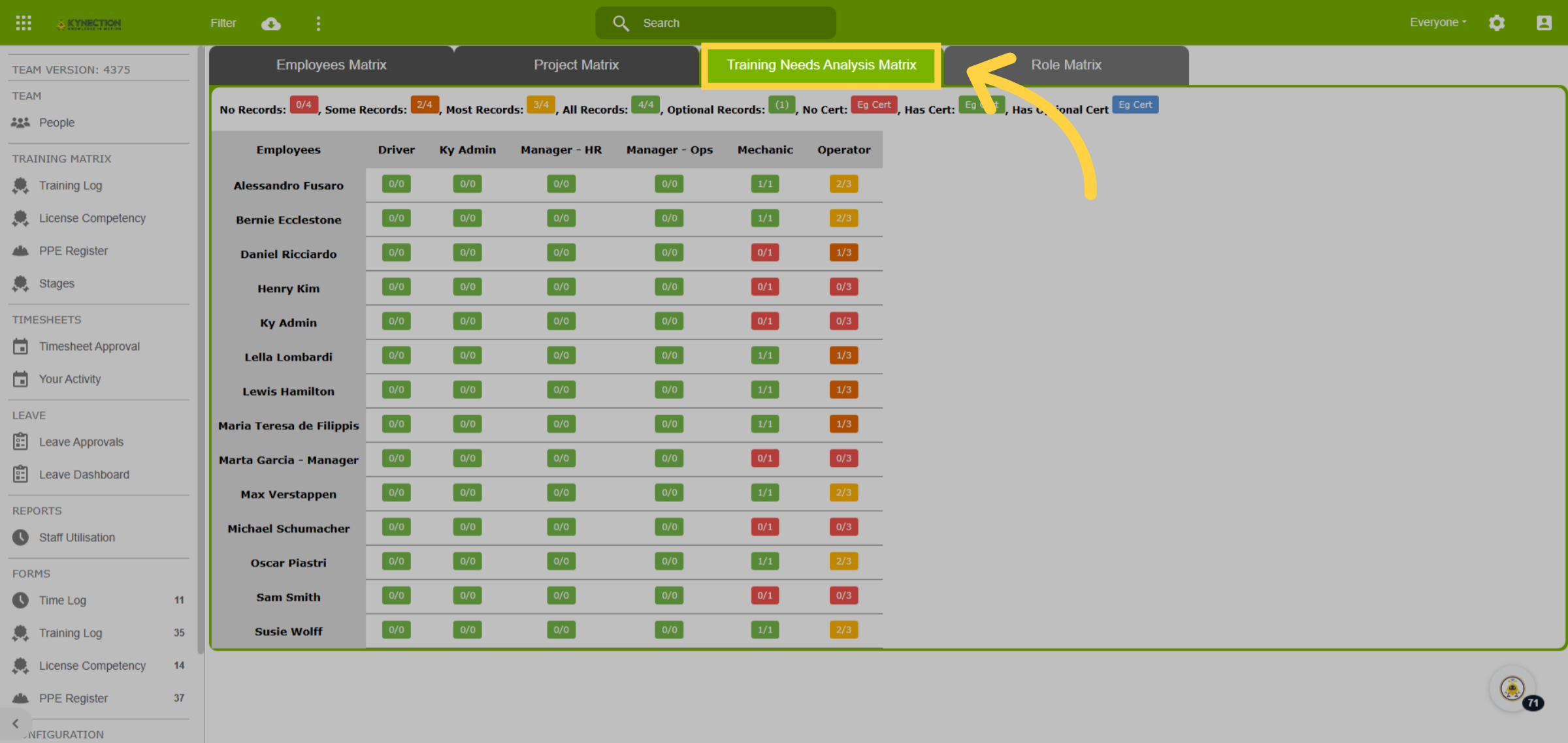Image resolution: width=1568 pixels, height=743 pixels.
Task: Click Max Verstappen's Operator 2/3 cell
Action: (x=843, y=492)
